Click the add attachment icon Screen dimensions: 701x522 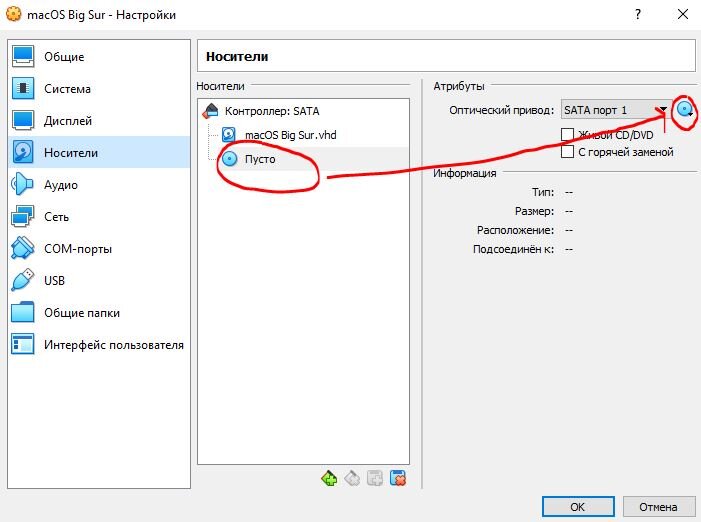point(375,479)
